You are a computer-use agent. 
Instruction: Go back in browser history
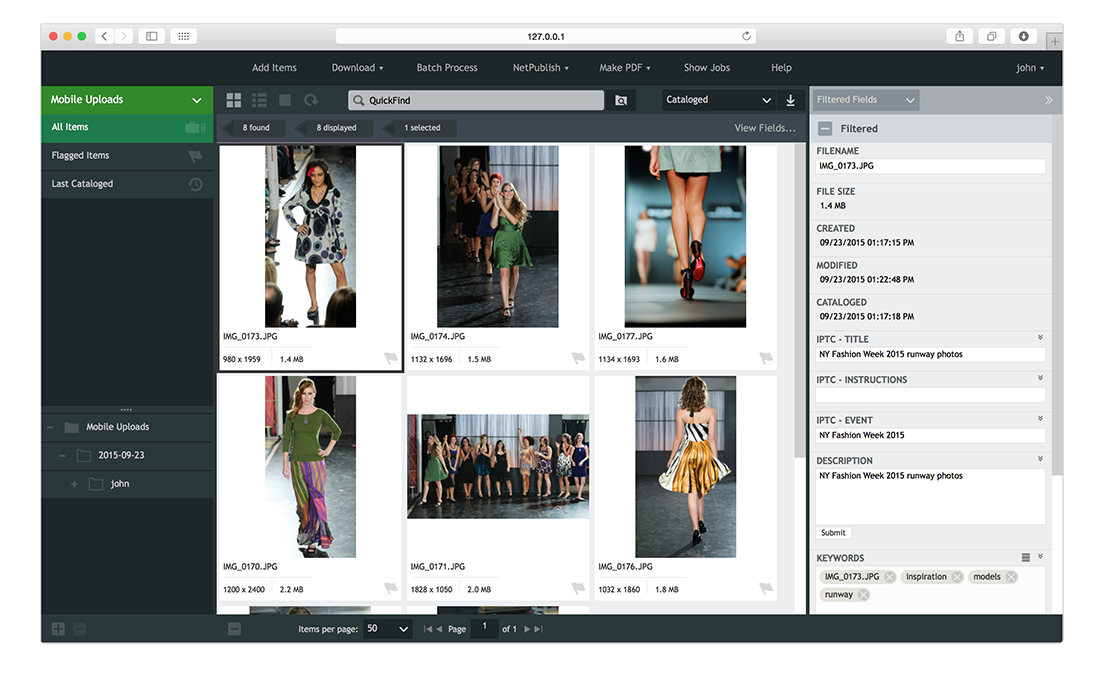(104, 37)
